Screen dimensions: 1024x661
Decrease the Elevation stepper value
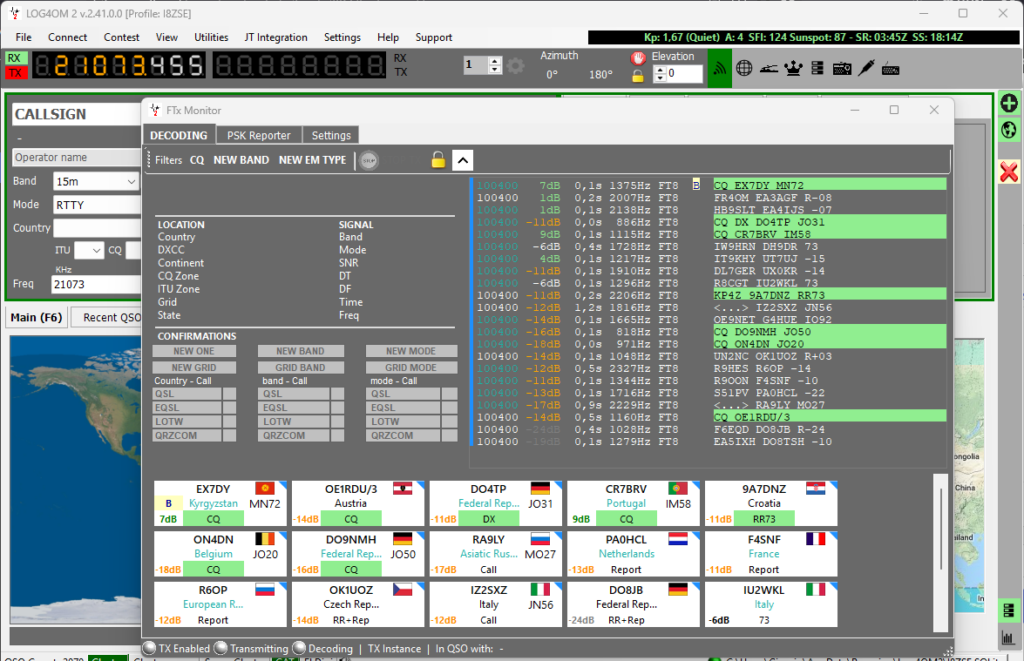[660, 78]
